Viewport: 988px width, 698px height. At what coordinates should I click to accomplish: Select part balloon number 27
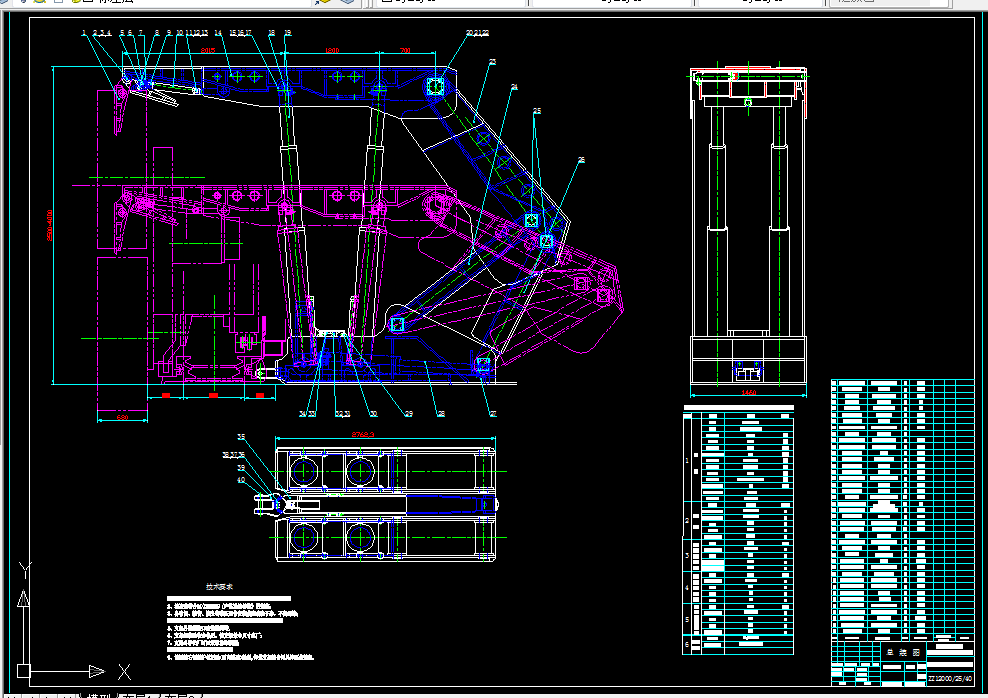[x=493, y=414]
